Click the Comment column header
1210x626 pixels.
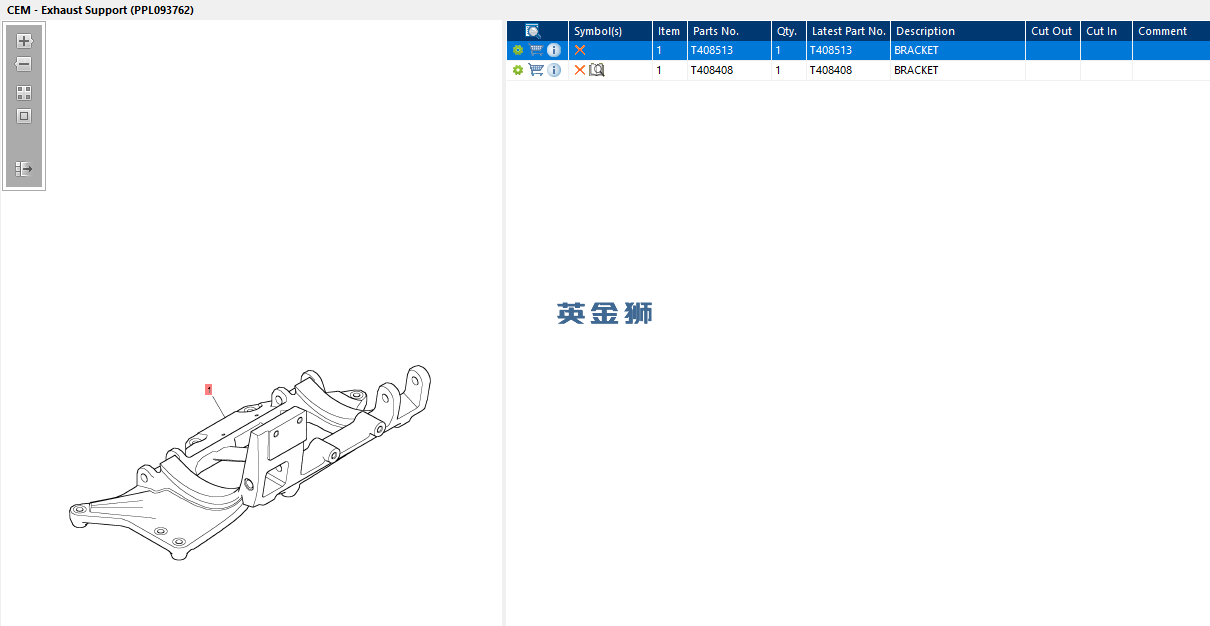[1171, 31]
